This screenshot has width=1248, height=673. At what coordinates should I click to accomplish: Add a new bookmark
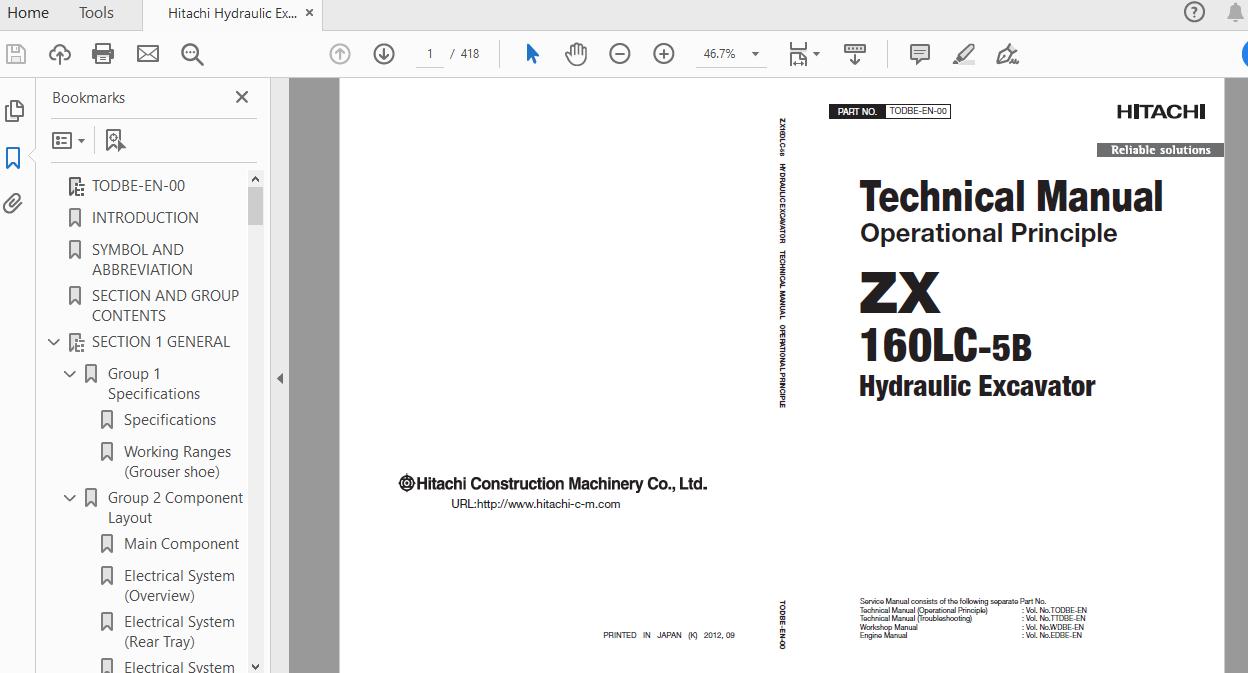114,139
